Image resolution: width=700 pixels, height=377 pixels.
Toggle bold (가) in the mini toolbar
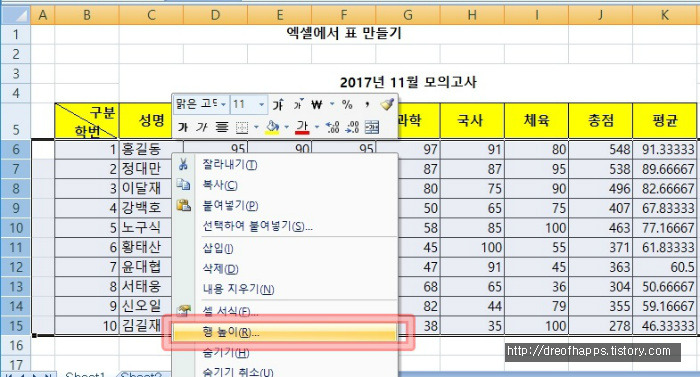click(183, 128)
